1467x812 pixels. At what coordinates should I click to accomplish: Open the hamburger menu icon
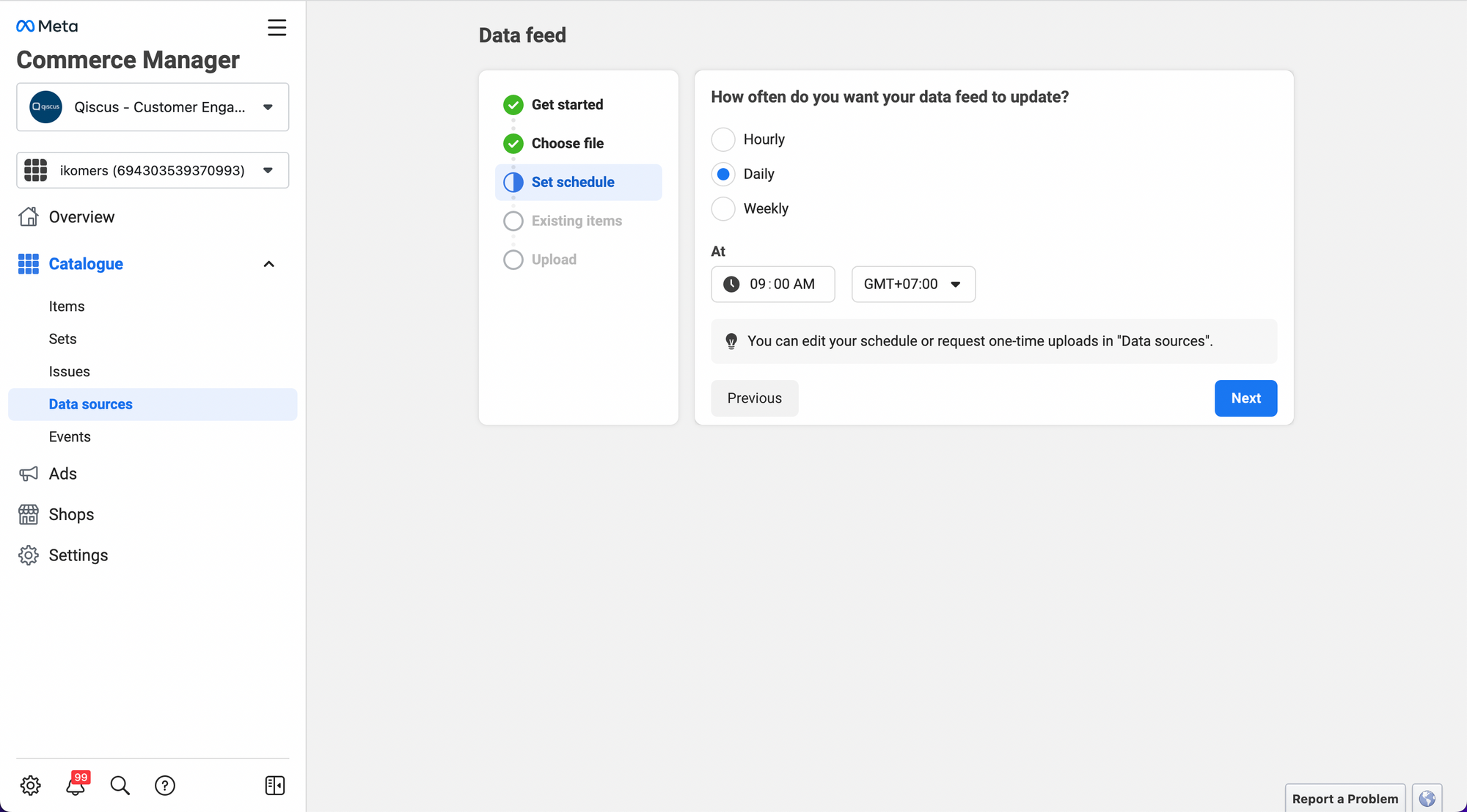point(277,28)
